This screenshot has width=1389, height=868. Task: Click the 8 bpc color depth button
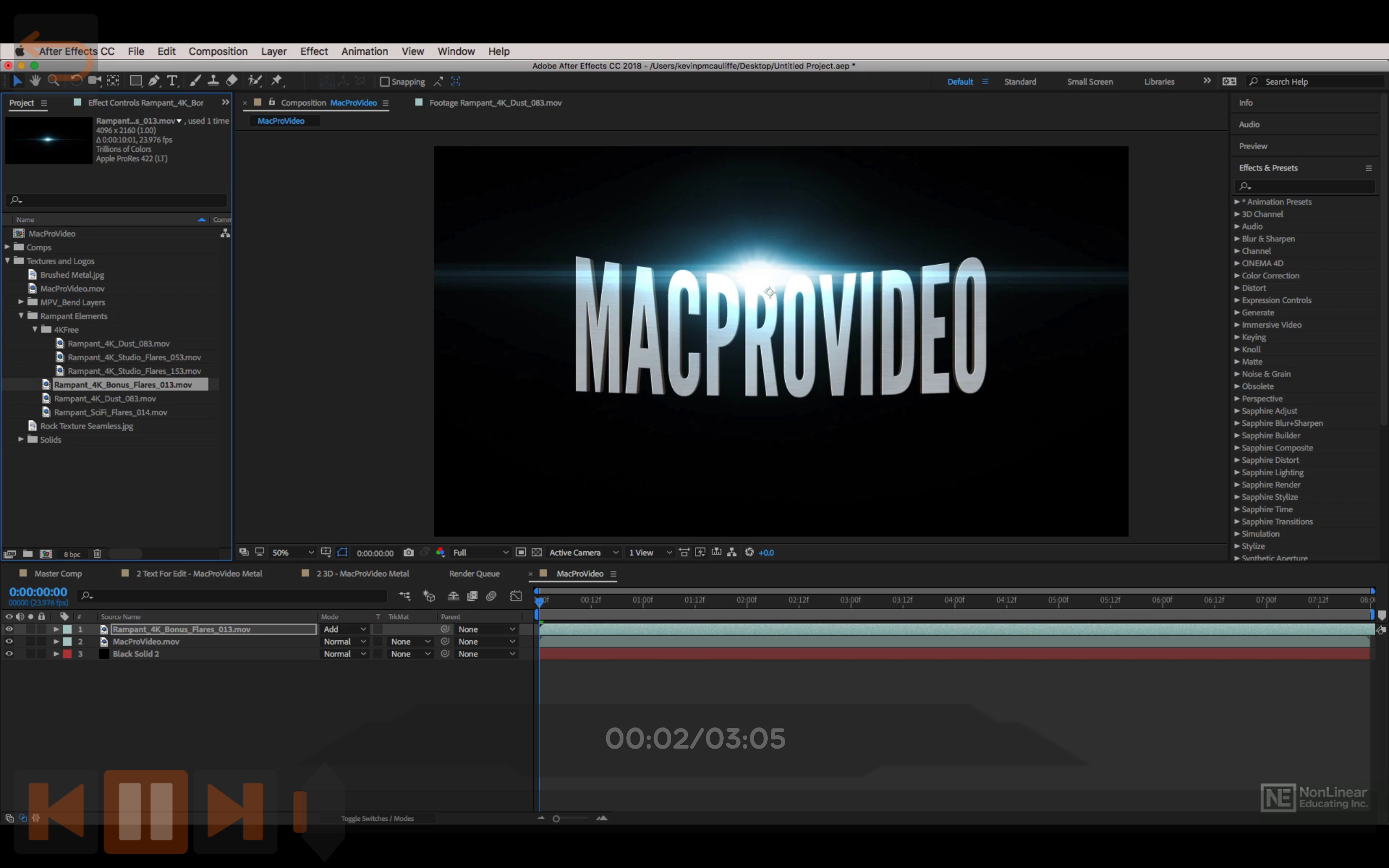72,554
